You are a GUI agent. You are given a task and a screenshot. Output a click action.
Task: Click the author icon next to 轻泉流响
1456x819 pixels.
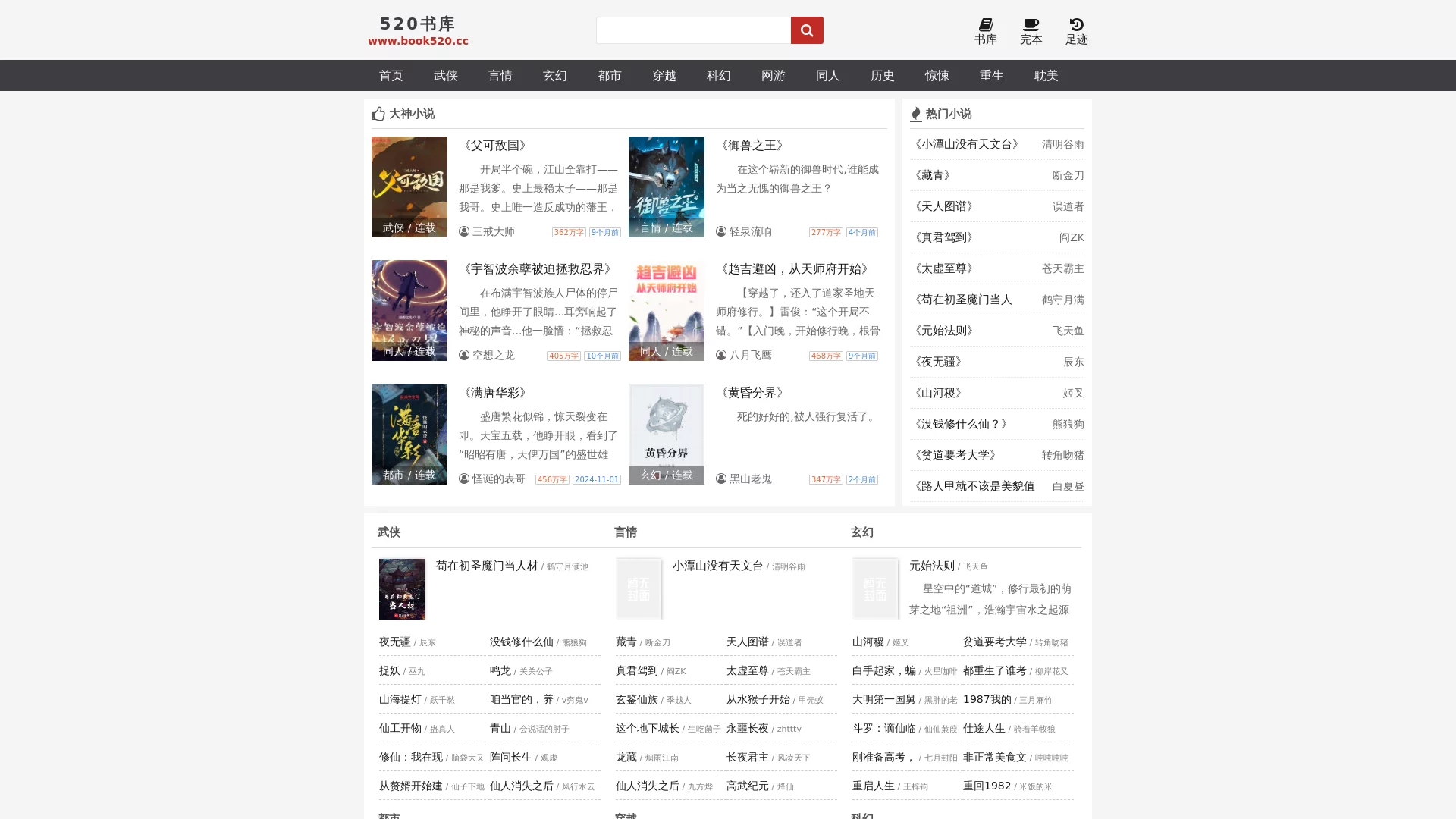click(x=720, y=232)
